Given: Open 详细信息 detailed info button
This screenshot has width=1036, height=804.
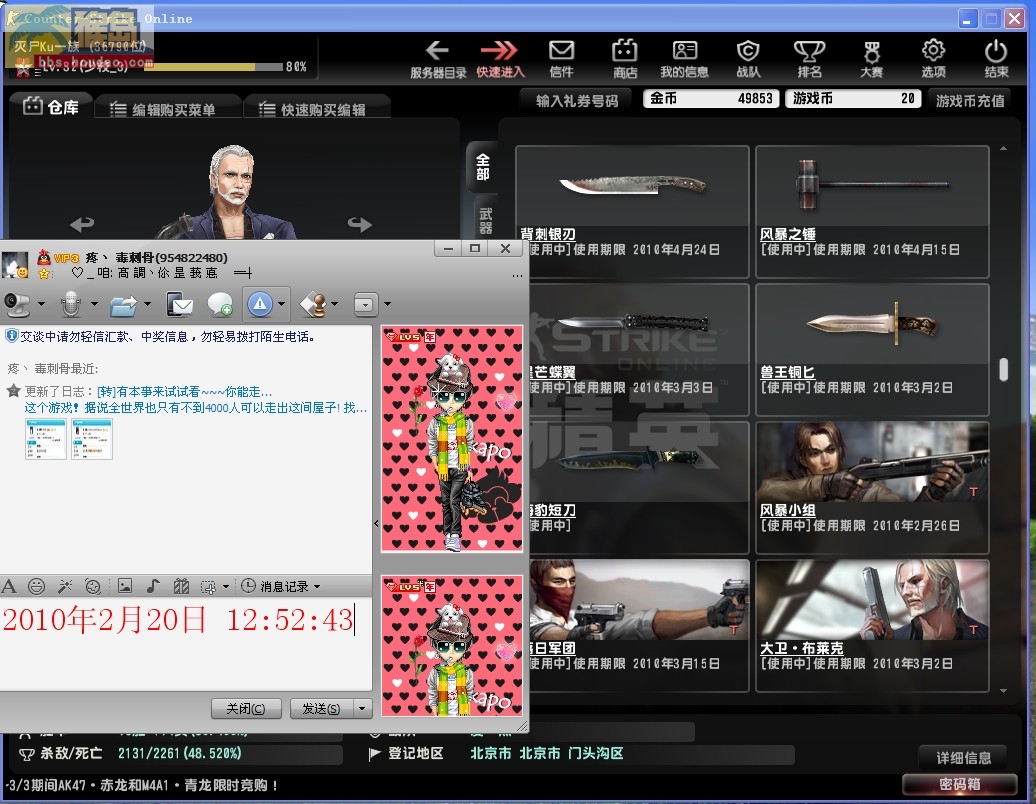Looking at the screenshot, I should pyautogui.click(x=963, y=757).
